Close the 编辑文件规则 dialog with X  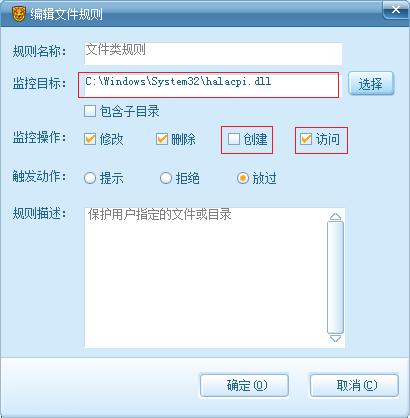[x=396, y=10]
